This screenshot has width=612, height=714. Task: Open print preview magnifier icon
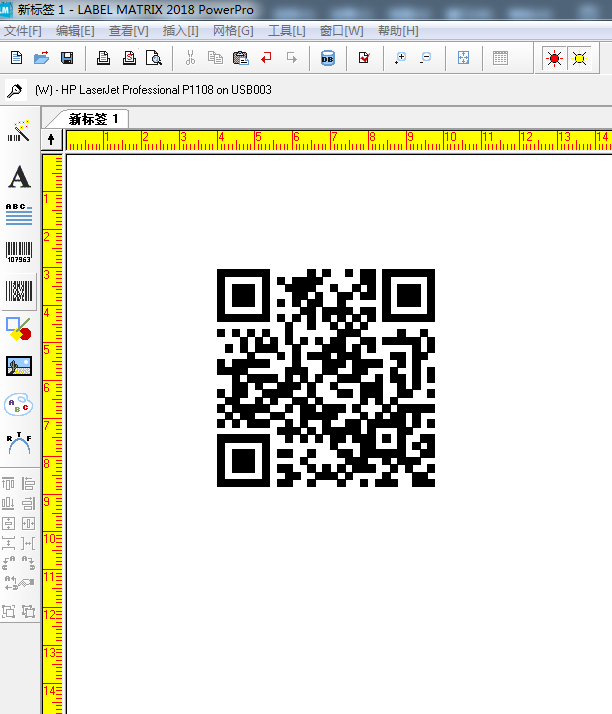coord(154,58)
